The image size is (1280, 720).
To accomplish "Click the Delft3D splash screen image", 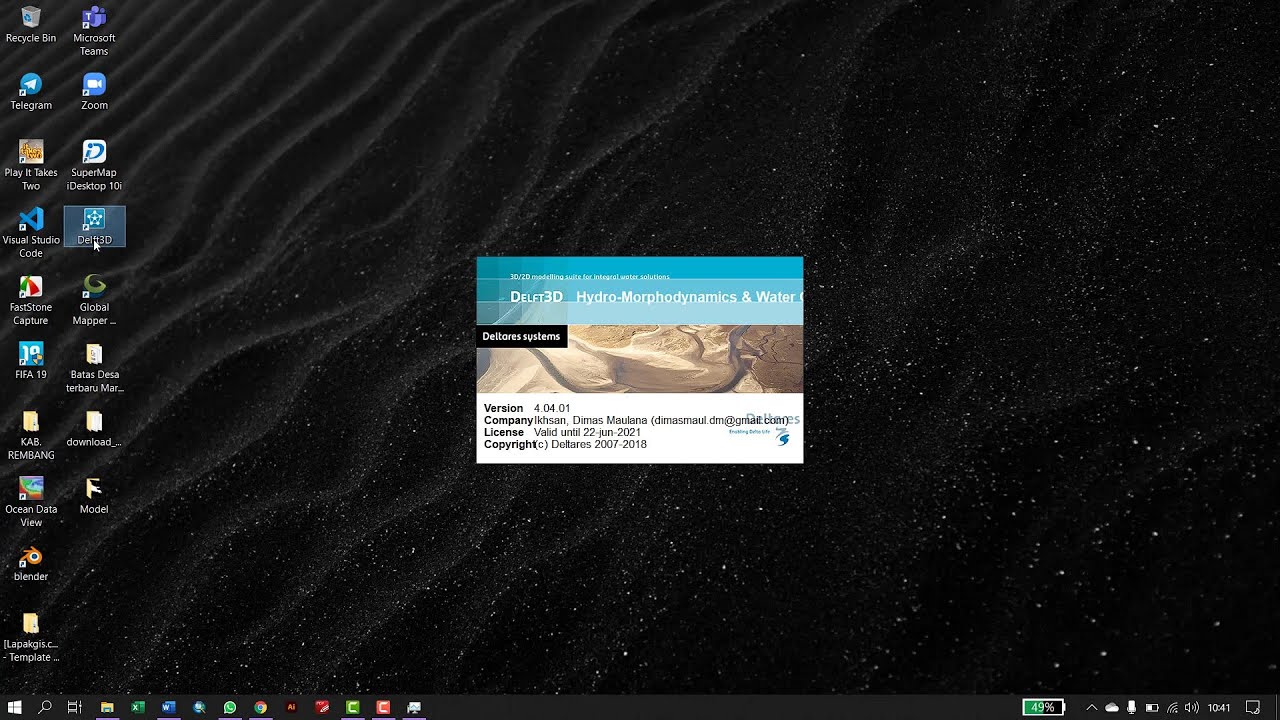I will [x=640, y=359].
